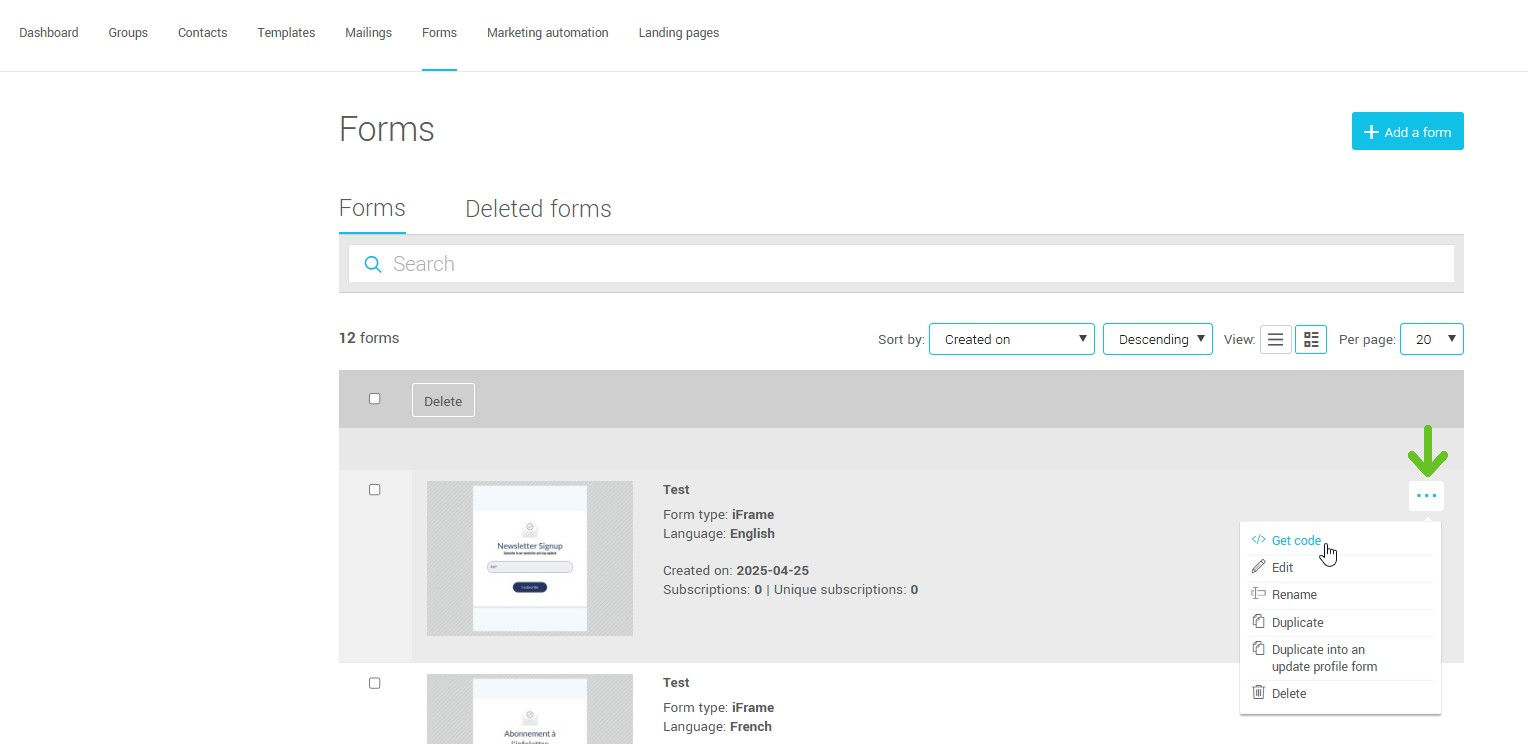Click the Duplicate copy icon in the menu
Viewport: 1528px width, 744px height.
click(1259, 622)
